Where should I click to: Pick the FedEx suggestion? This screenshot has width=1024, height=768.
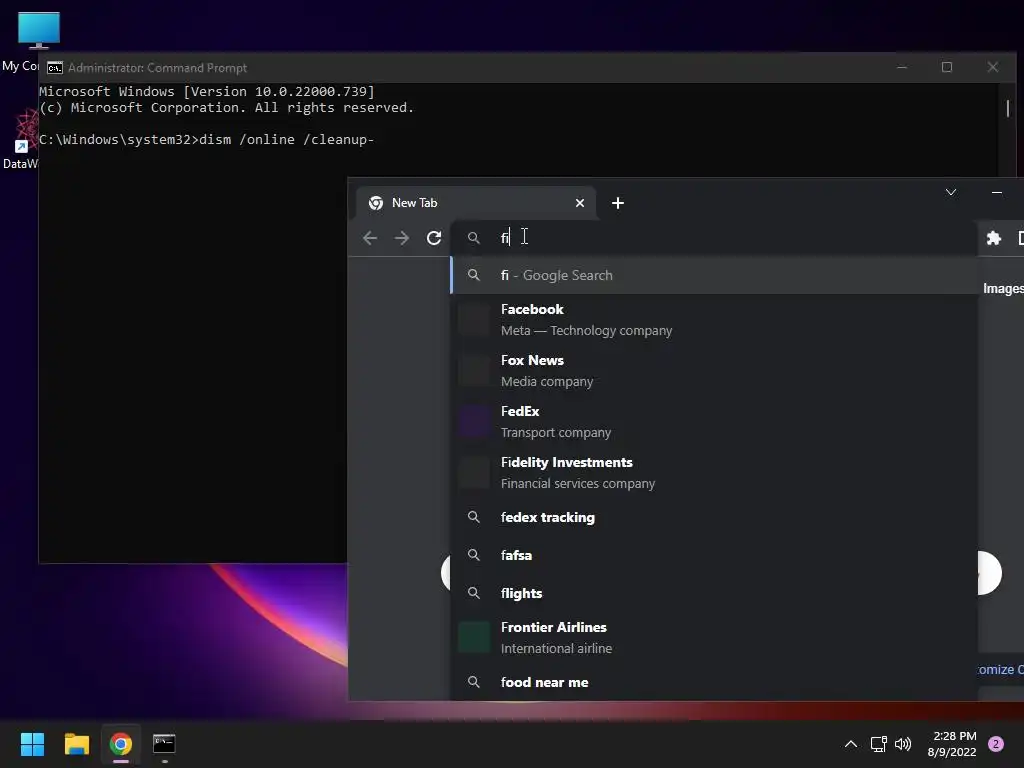click(x=714, y=421)
